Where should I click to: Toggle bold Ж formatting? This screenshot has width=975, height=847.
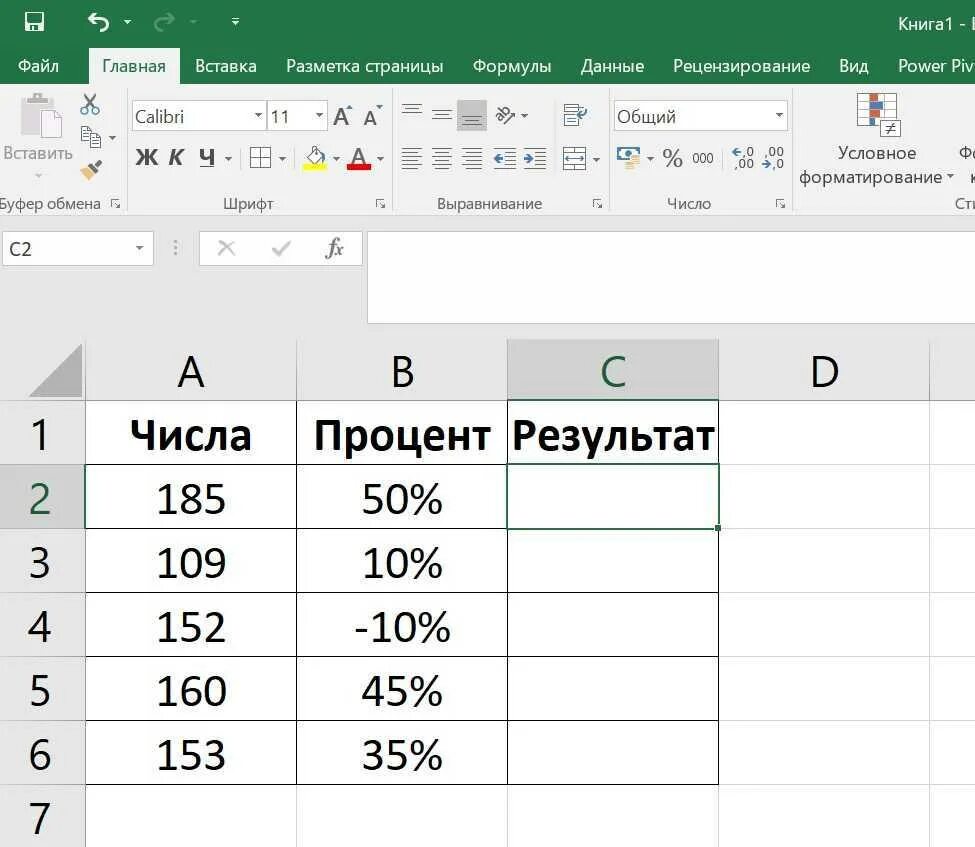click(147, 158)
